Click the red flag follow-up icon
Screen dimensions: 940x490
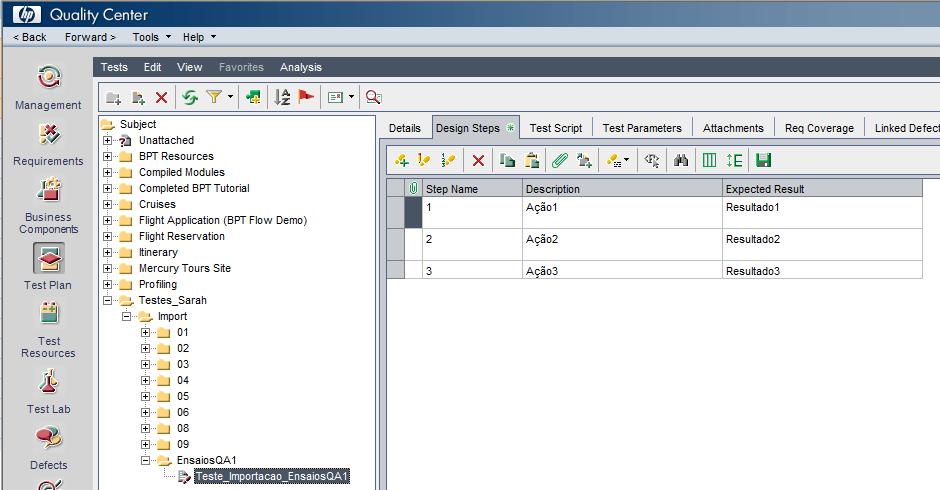pos(306,97)
